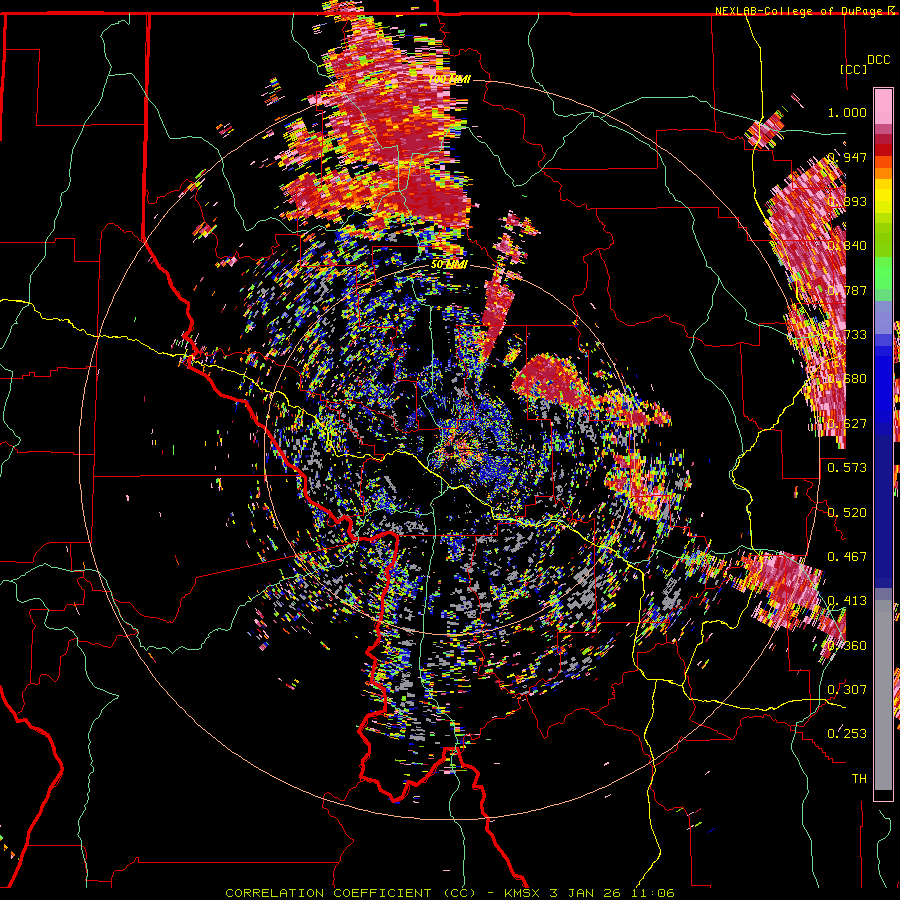Click the 0.627 legend value
The height and width of the screenshot is (900, 900).
tap(847, 423)
